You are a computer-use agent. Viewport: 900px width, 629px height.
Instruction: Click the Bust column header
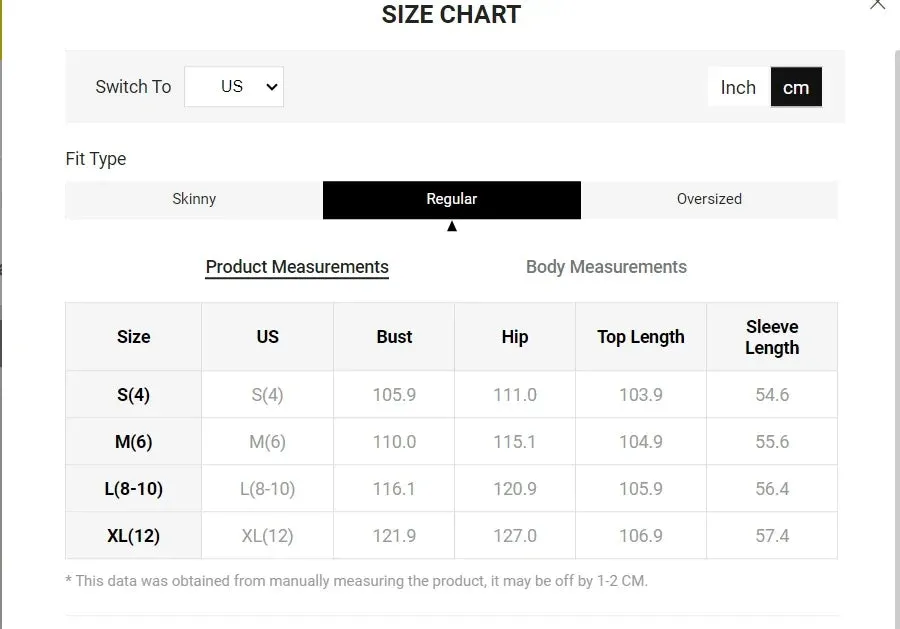pos(394,337)
